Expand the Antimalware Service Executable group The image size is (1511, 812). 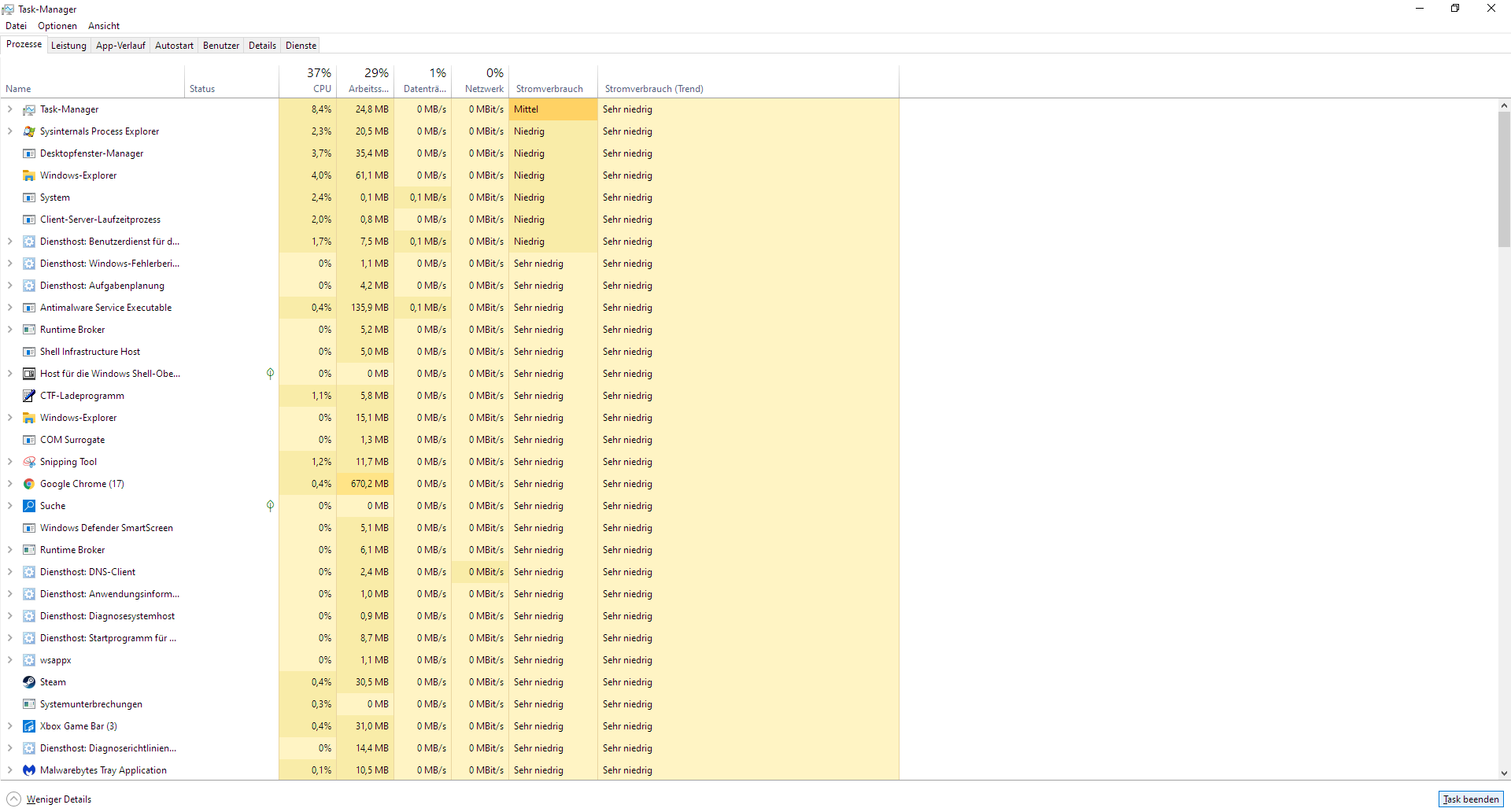pyautogui.click(x=9, y=308)
